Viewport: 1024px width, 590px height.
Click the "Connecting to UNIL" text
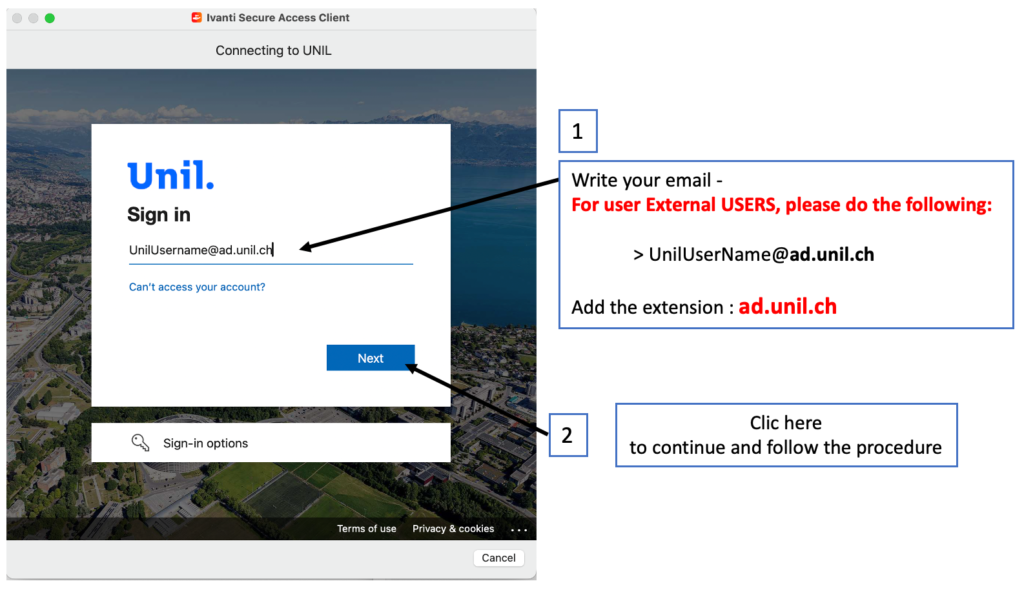pos(274,50)
